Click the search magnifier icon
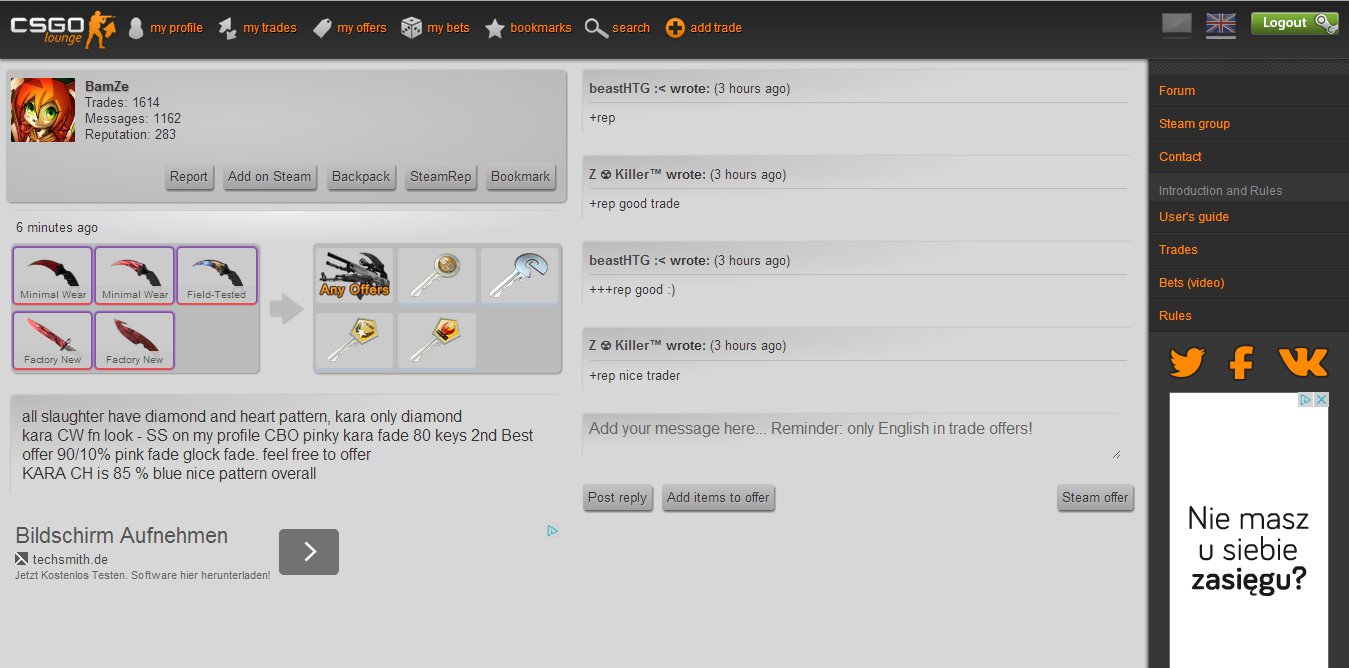The width and height of the screenshot is (1349, 668). 596,28
